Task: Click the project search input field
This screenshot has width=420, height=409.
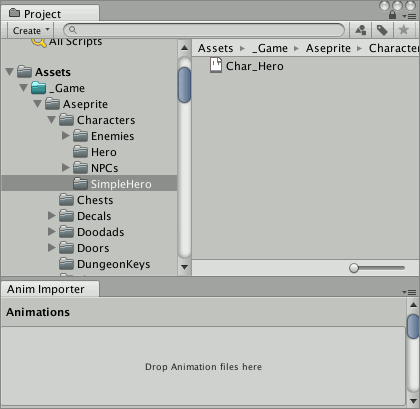Action: pyautogui.click(x=204, y=30)
